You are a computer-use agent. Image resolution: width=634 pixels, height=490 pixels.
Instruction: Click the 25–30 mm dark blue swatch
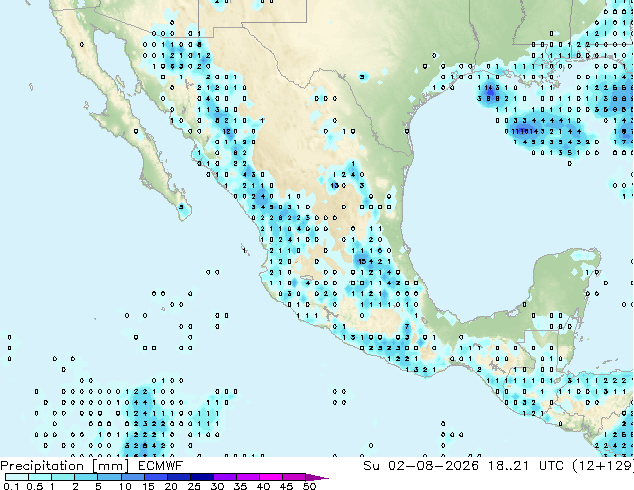click(x=201, y=477)
